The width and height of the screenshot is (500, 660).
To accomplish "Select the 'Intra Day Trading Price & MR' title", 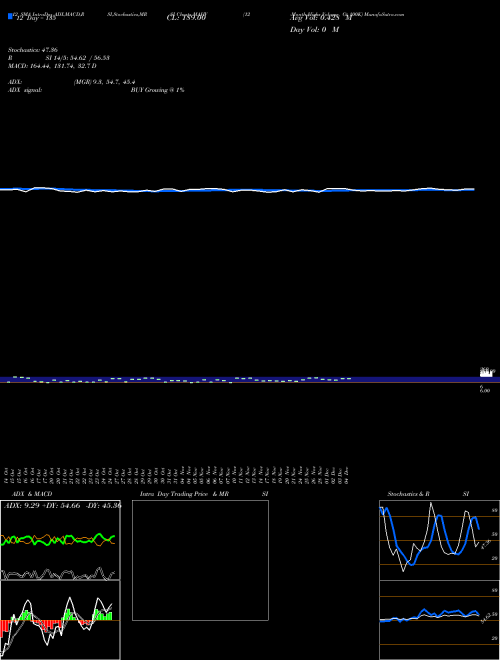I will click(184, 494).
